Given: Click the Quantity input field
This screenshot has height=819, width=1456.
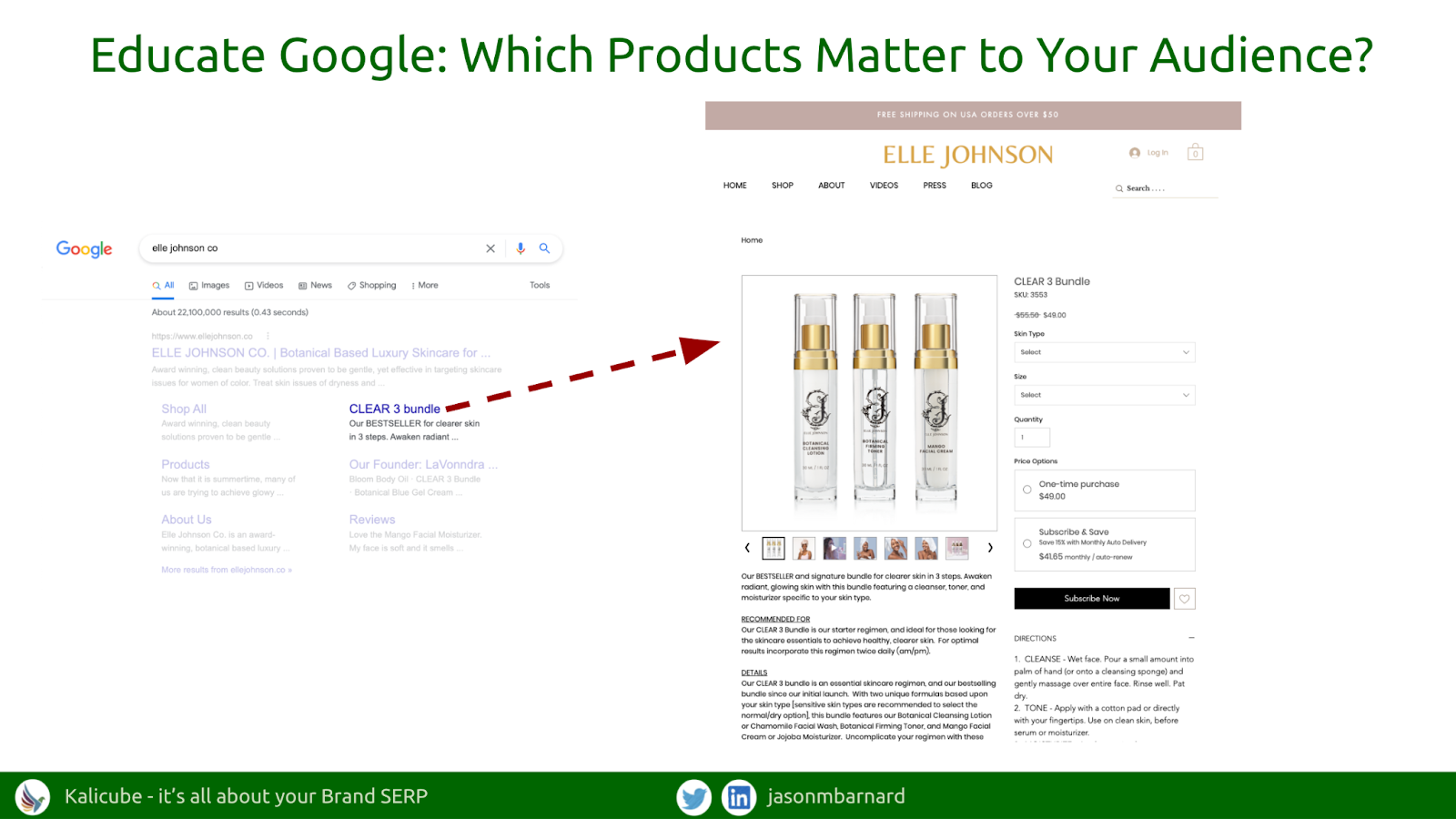Looking at the screenshot, I should [1032, 438].
